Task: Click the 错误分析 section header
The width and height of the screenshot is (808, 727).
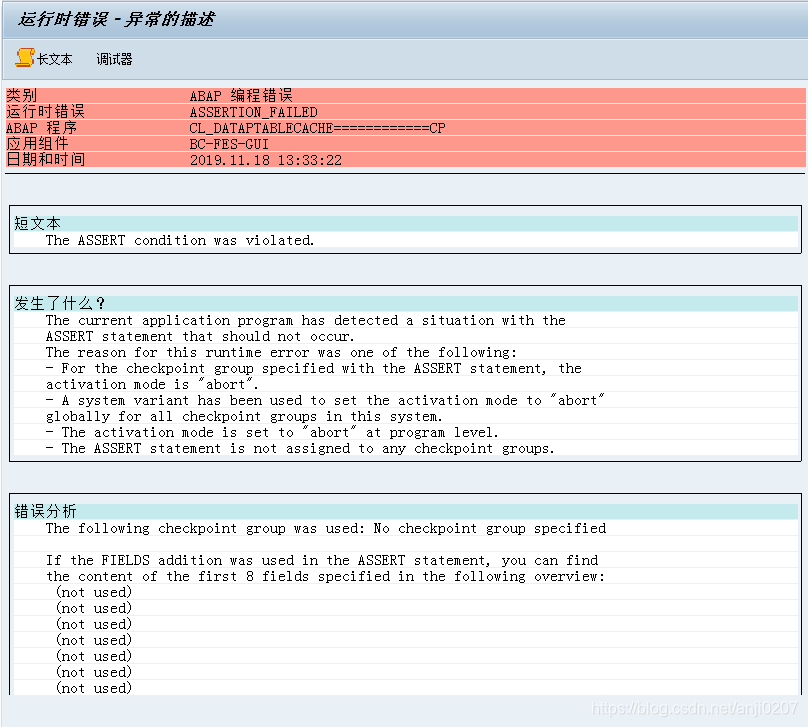Action: [41, 512]
